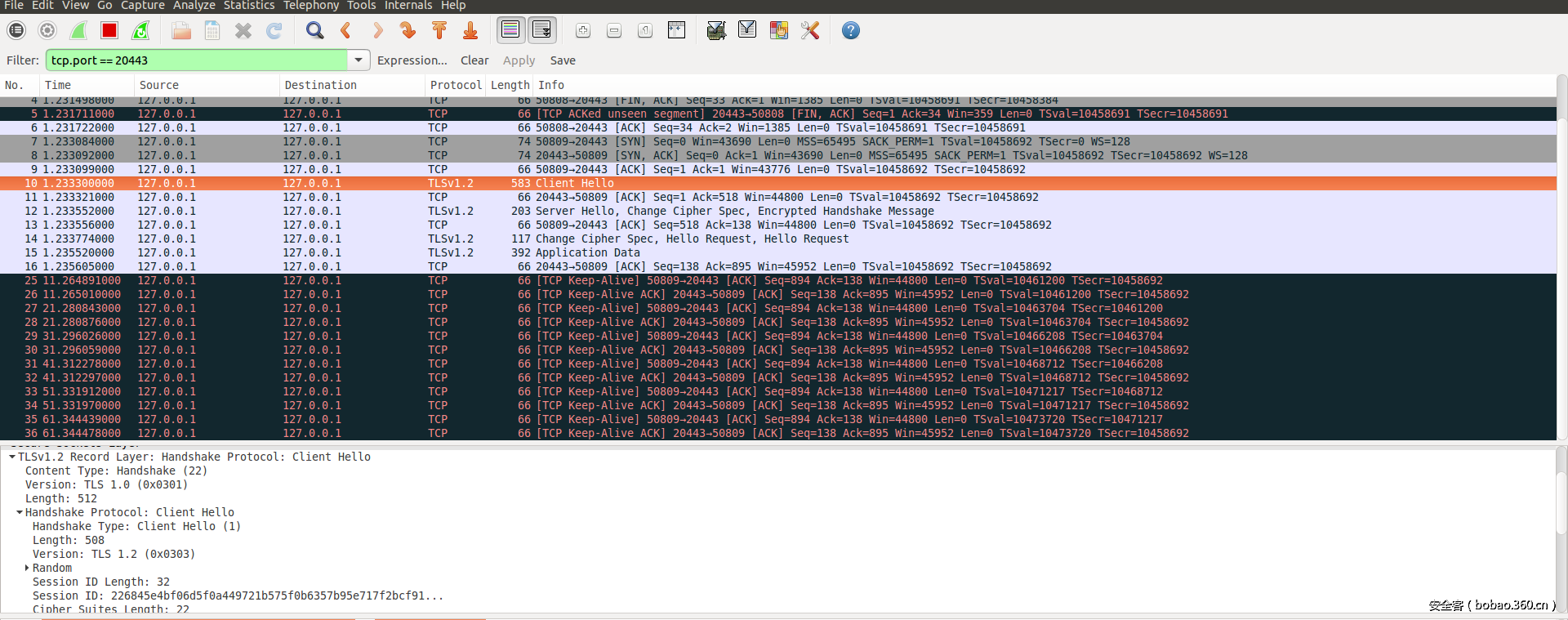The height and width of the screenshot is (620, 1568).
Task: Expand the Random field in Client Hello
Action: [27, 568]
